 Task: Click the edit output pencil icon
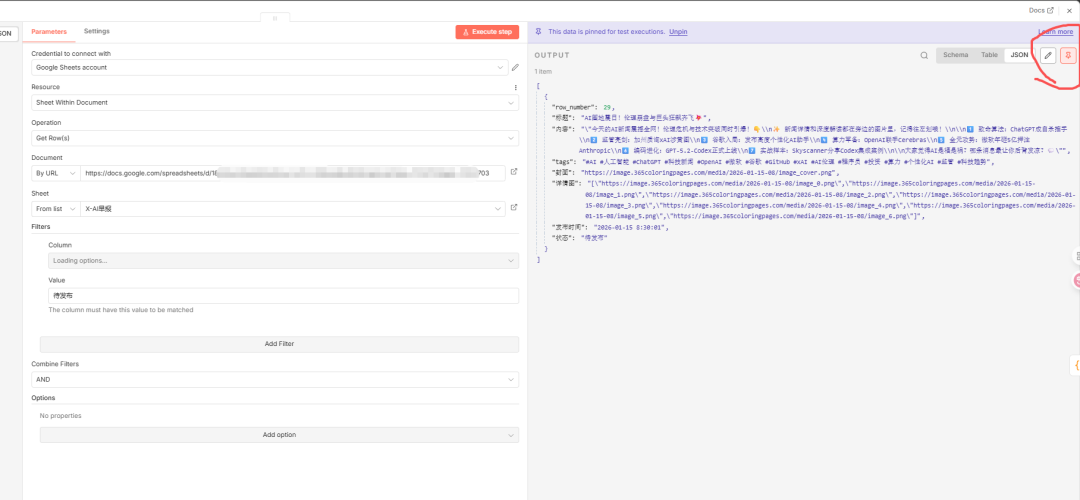tap(1048, 56)
